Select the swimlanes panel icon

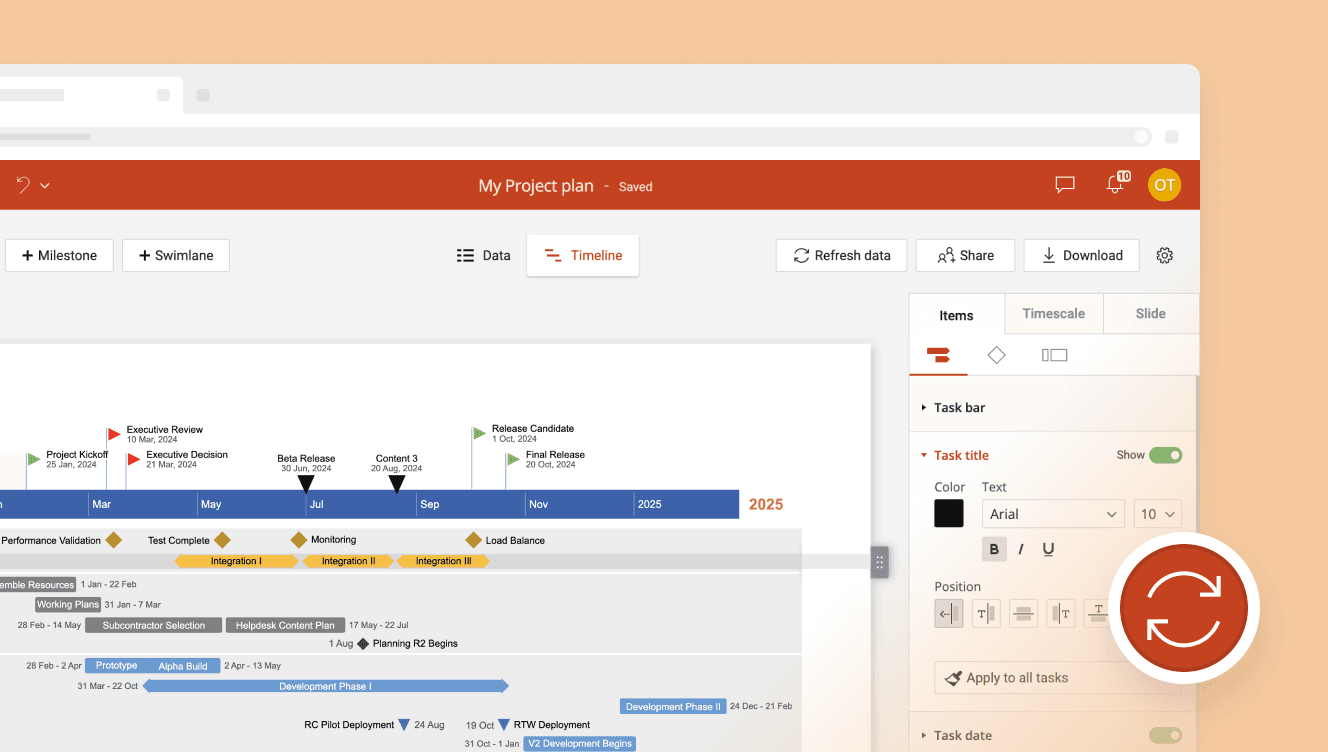1055,355
